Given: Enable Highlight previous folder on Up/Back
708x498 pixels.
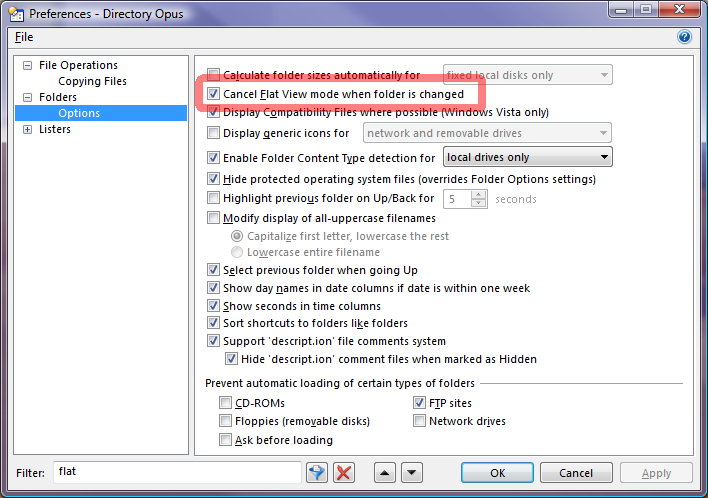Looking at the screenshot, I should [x=213, y=199].
